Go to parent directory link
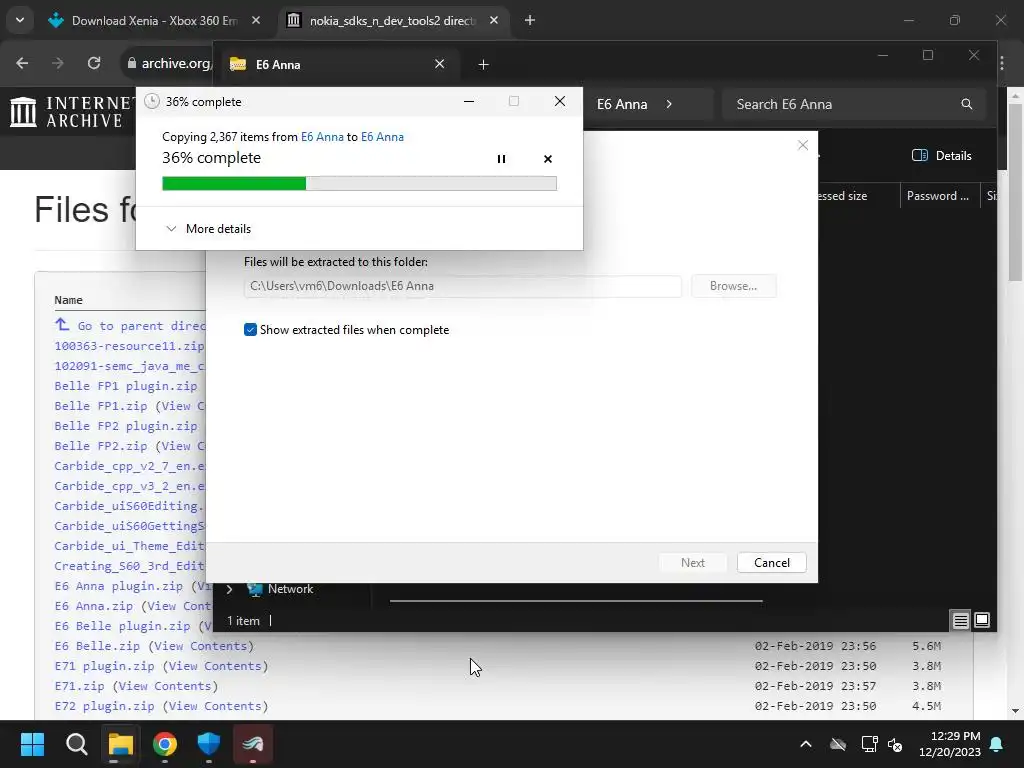 coord(131,325)
